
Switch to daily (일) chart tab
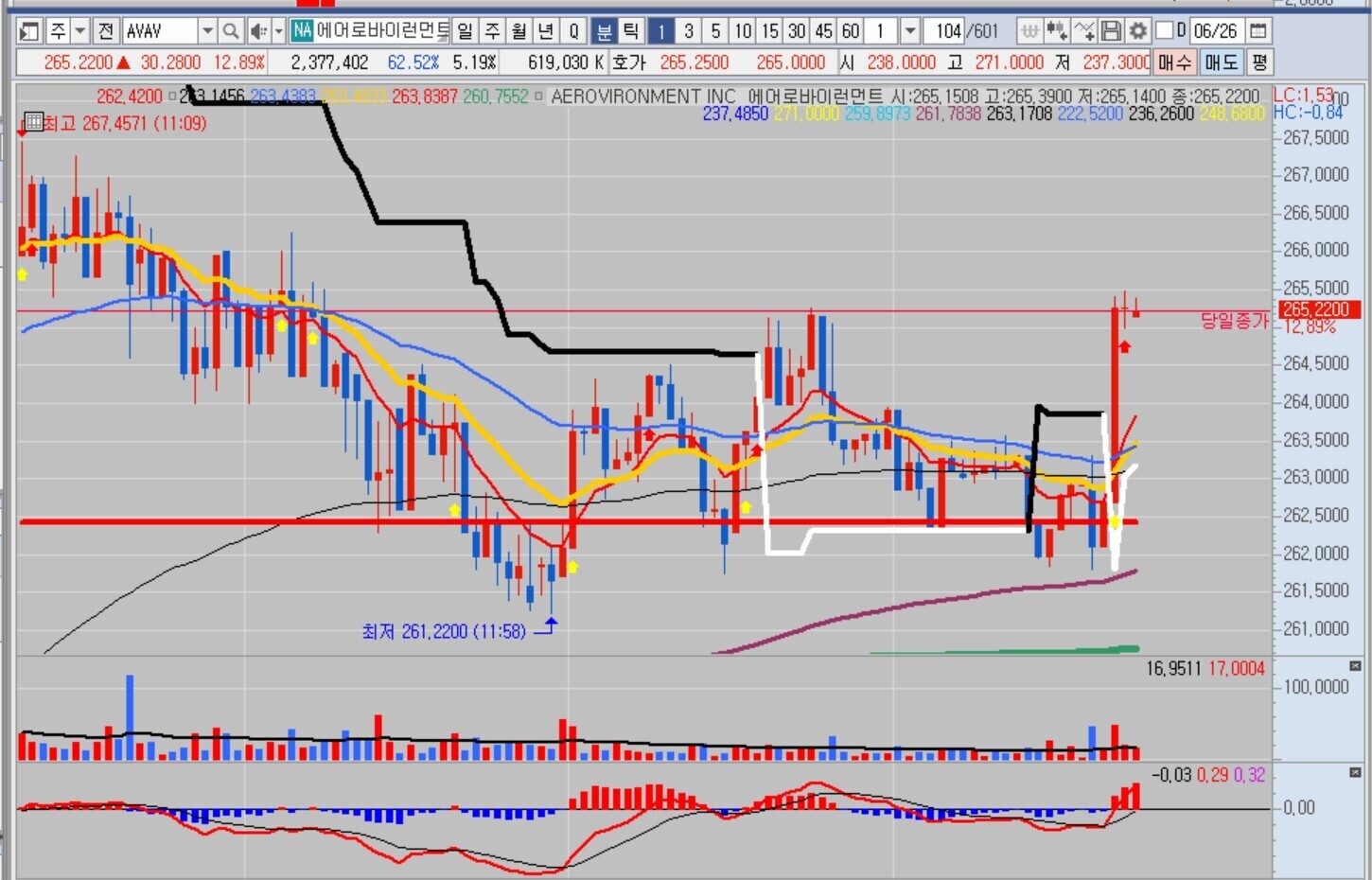[465, 31]
